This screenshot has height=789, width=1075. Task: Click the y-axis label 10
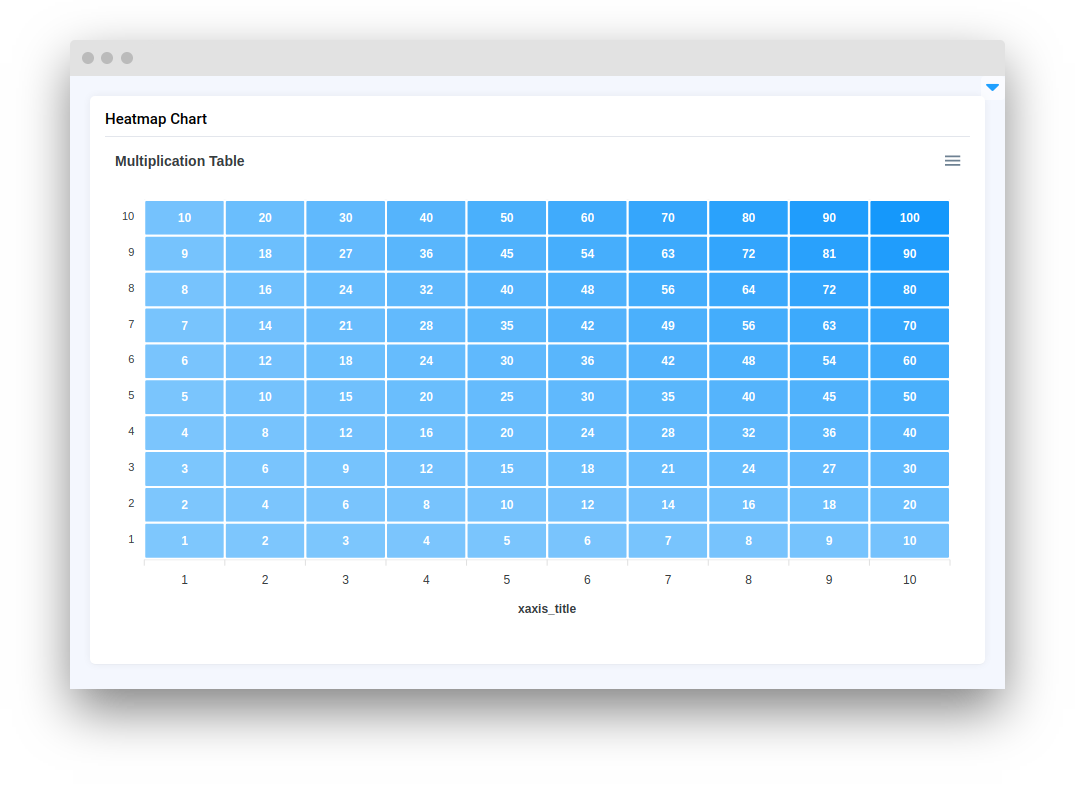[127, 216]
